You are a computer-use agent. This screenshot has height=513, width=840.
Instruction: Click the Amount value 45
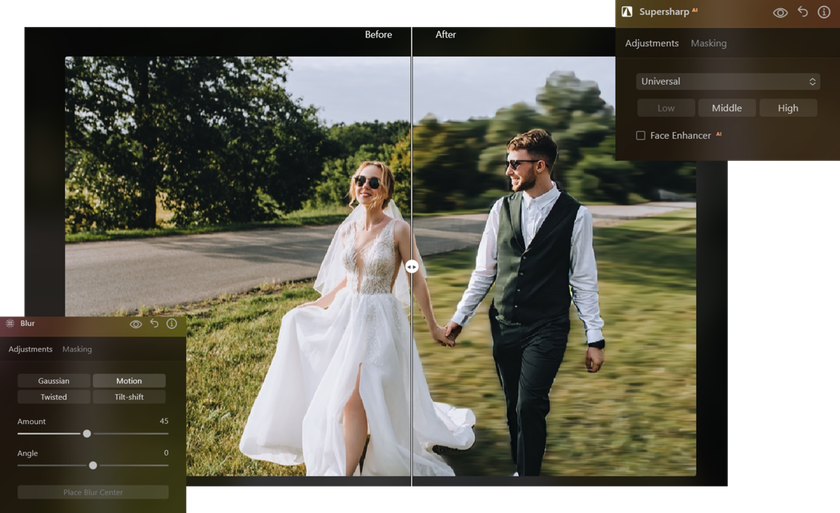pyautogui.click(x=164, y=421)
